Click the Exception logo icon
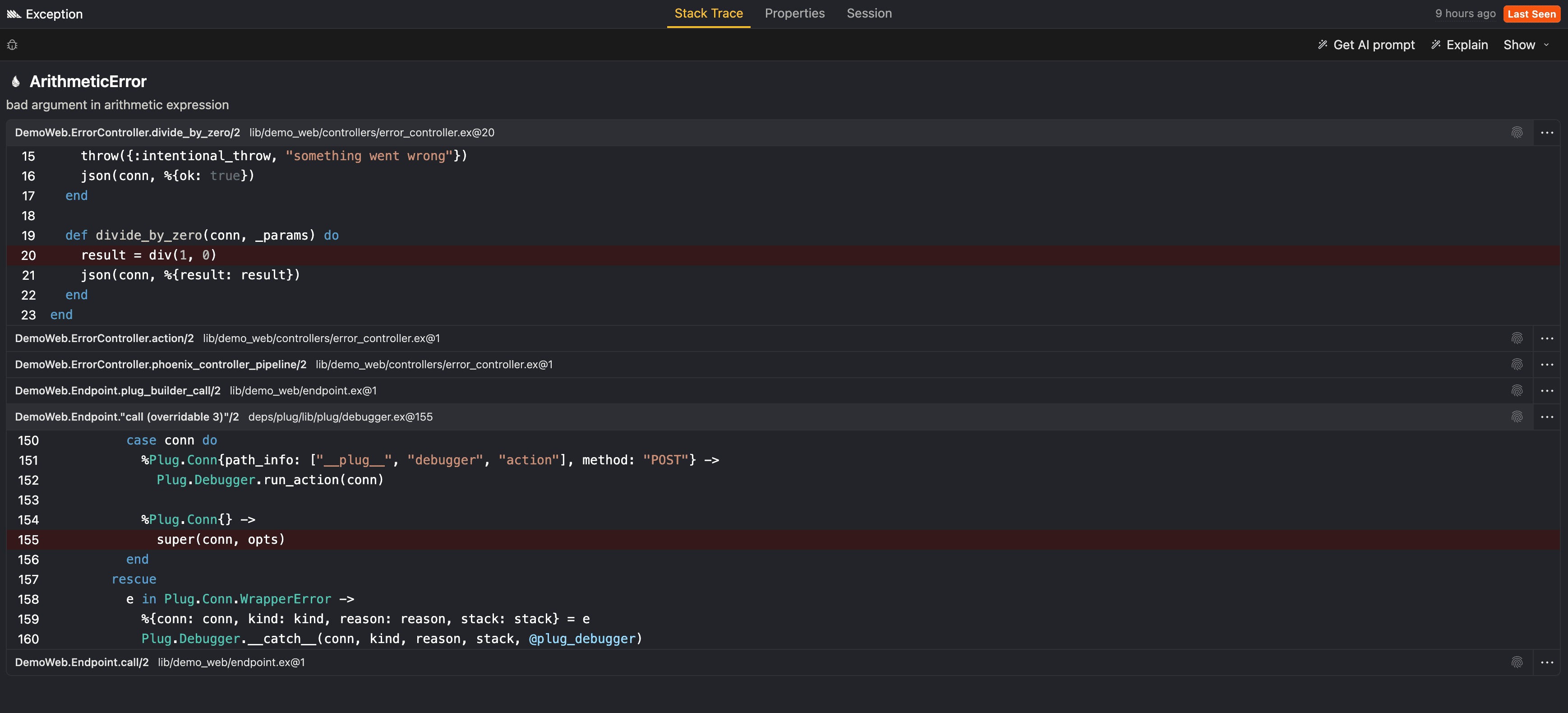Image resolution: width=1568 pixels, height=713 pixels. (x=14, y=14)
